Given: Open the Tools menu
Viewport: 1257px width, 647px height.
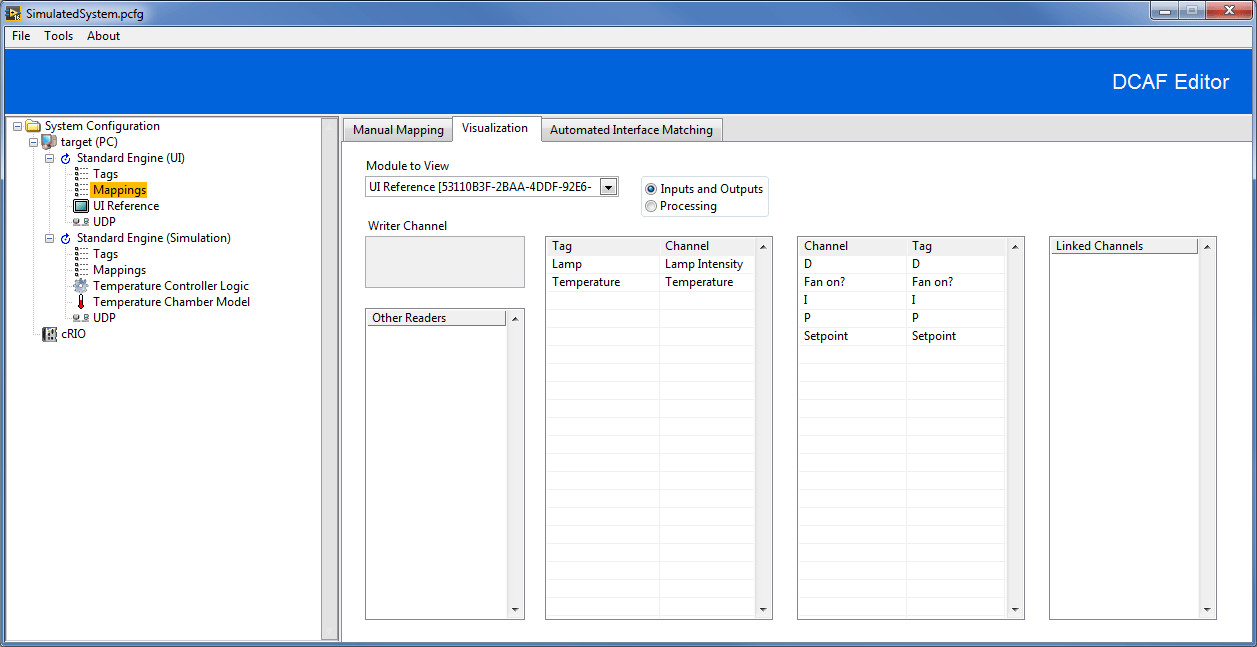Looking at the screenshot, I should click(58, 35).
